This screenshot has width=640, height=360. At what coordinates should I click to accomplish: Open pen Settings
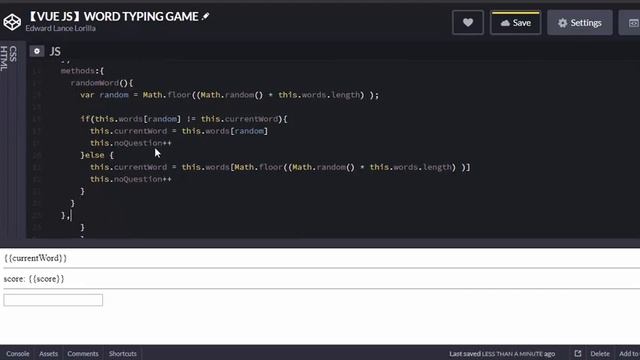coord(580,23)
